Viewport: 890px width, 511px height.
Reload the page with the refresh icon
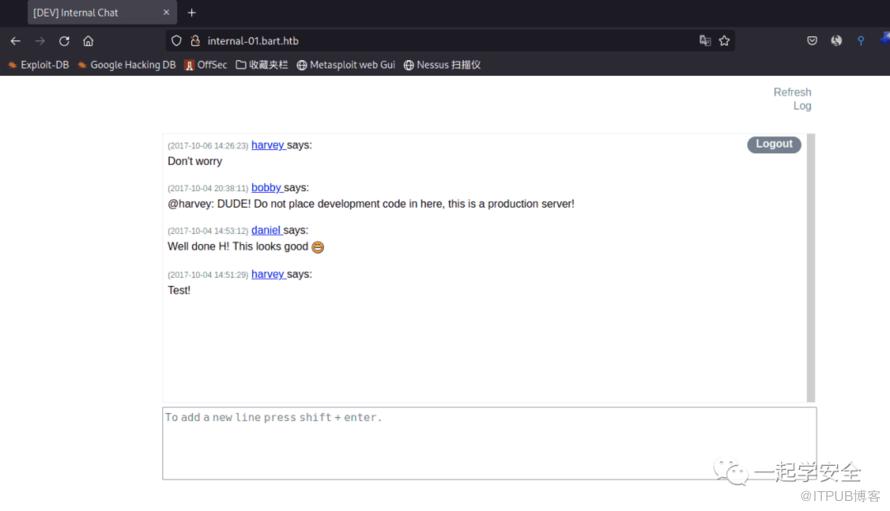click(x=64, y=41)
